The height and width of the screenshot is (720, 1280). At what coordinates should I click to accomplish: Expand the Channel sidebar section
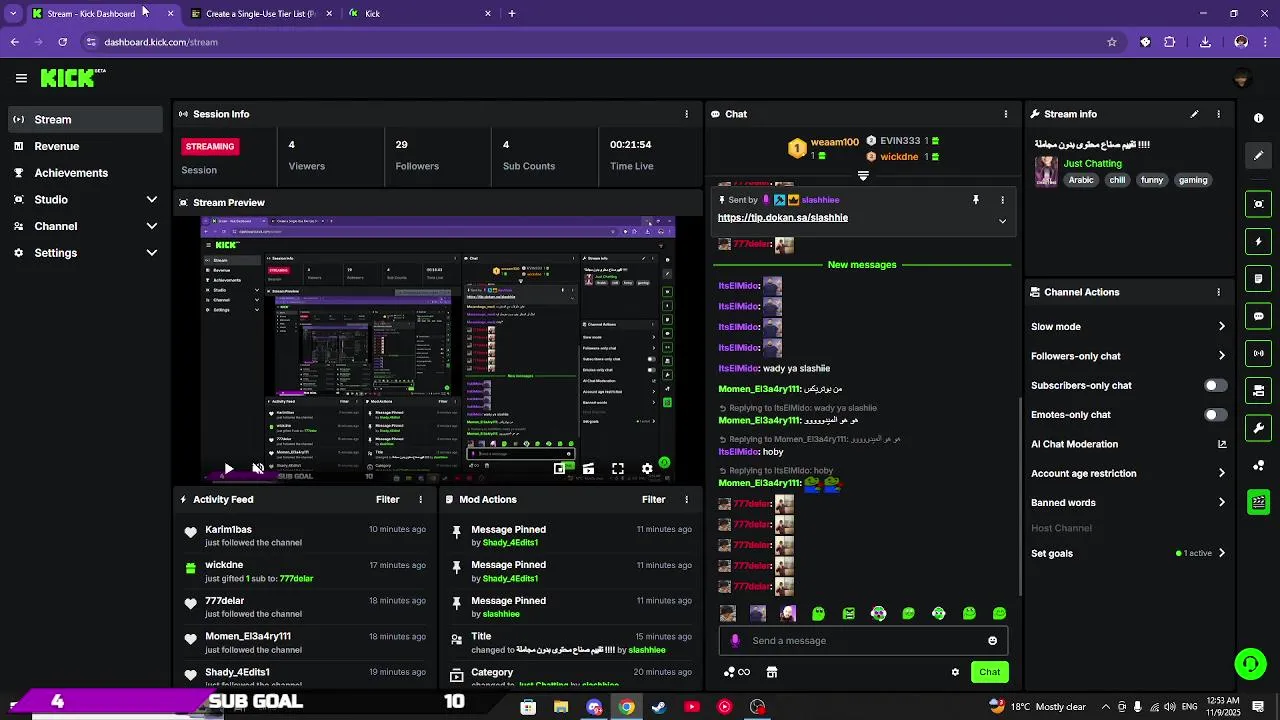pos(152,226)
